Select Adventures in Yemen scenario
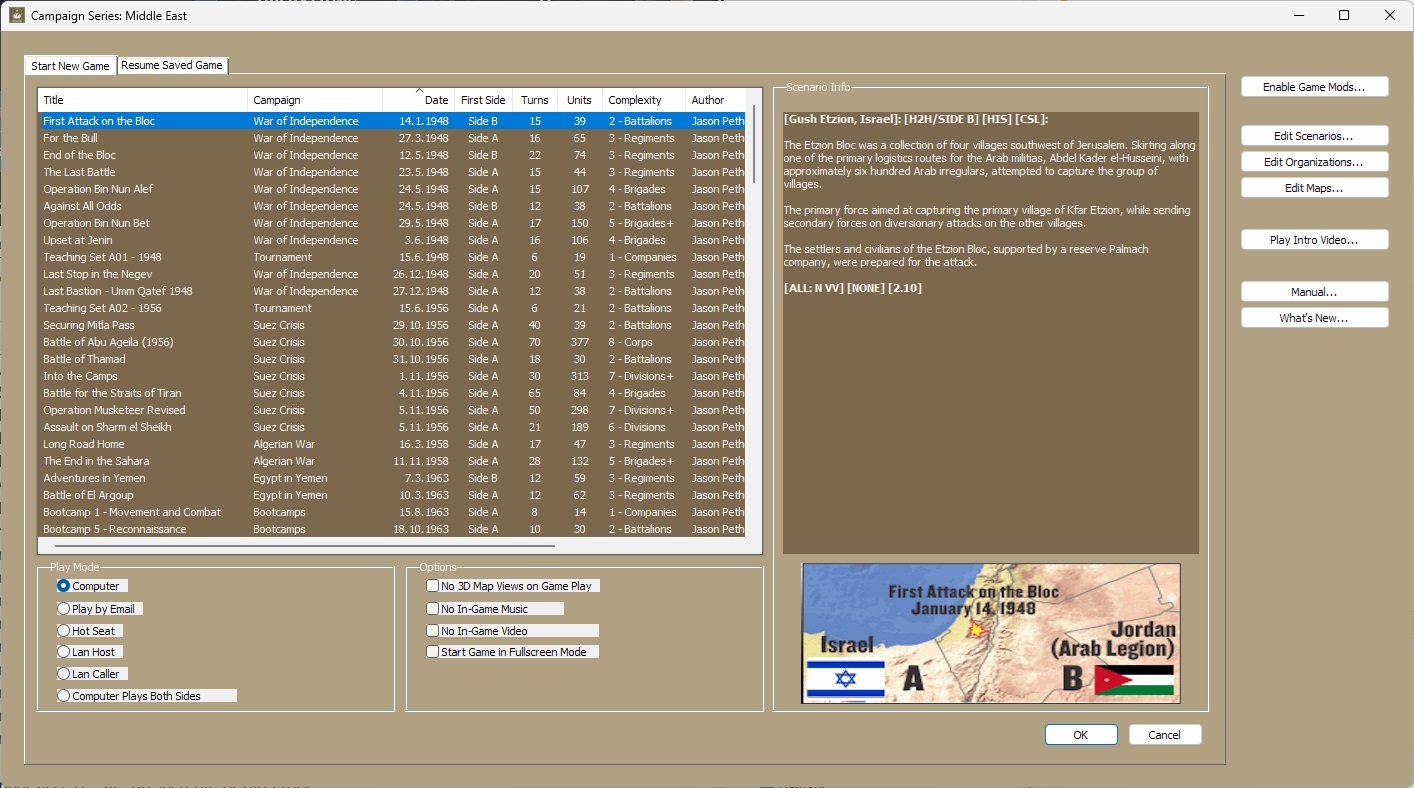The image size is (1414, 788). coord(391,478)
